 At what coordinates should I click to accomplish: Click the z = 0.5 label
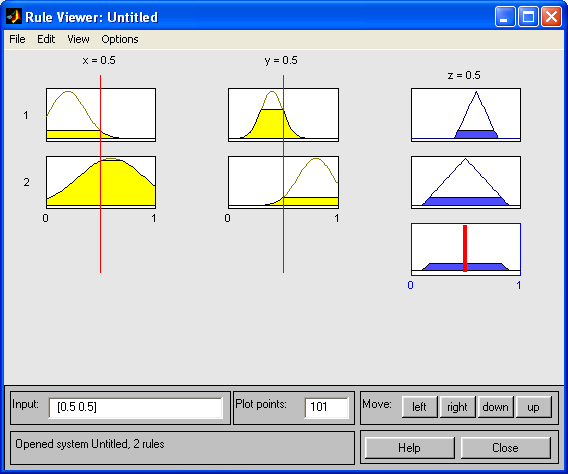coord(464,75)
